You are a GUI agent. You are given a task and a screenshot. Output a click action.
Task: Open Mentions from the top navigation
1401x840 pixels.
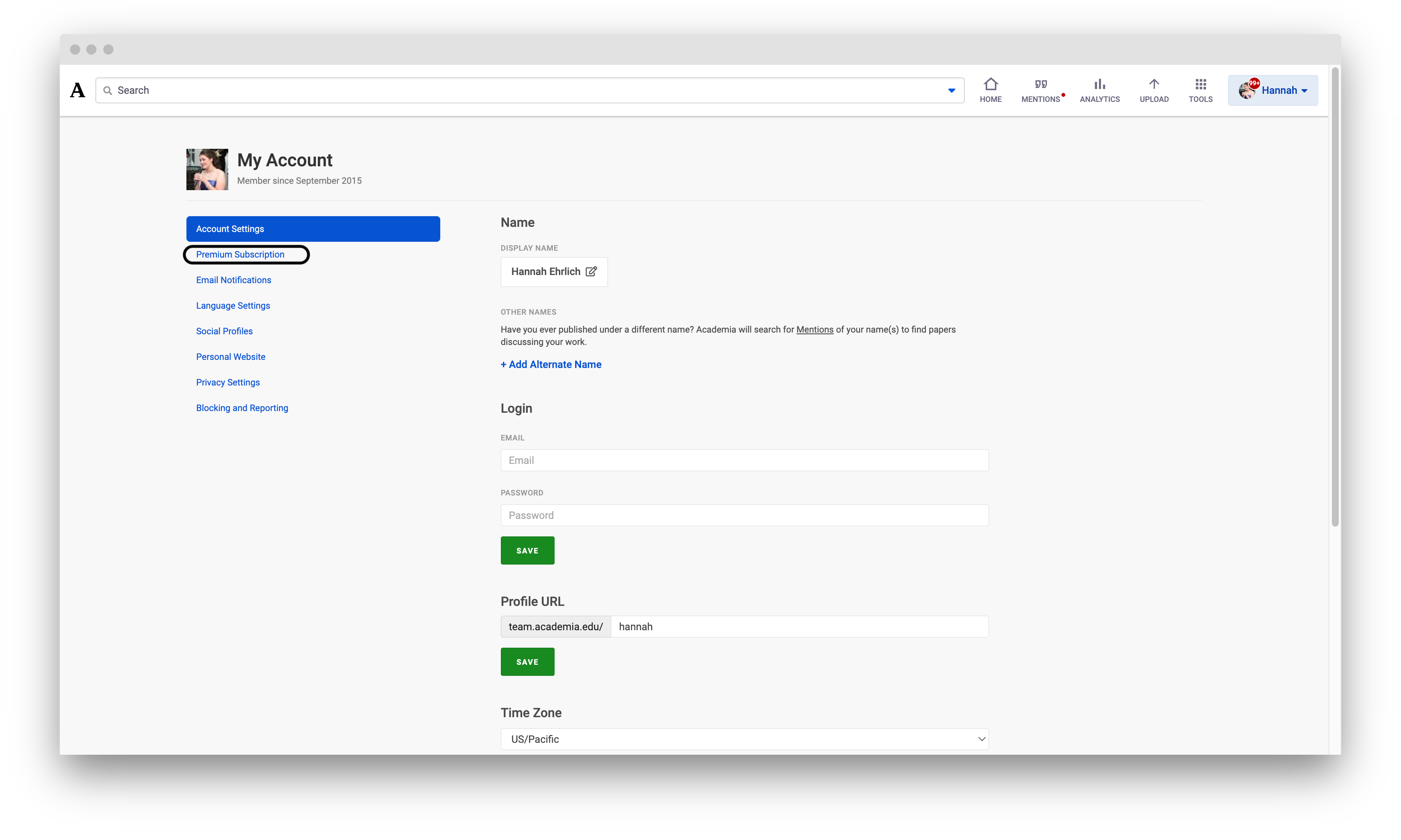pos(1041,90)
